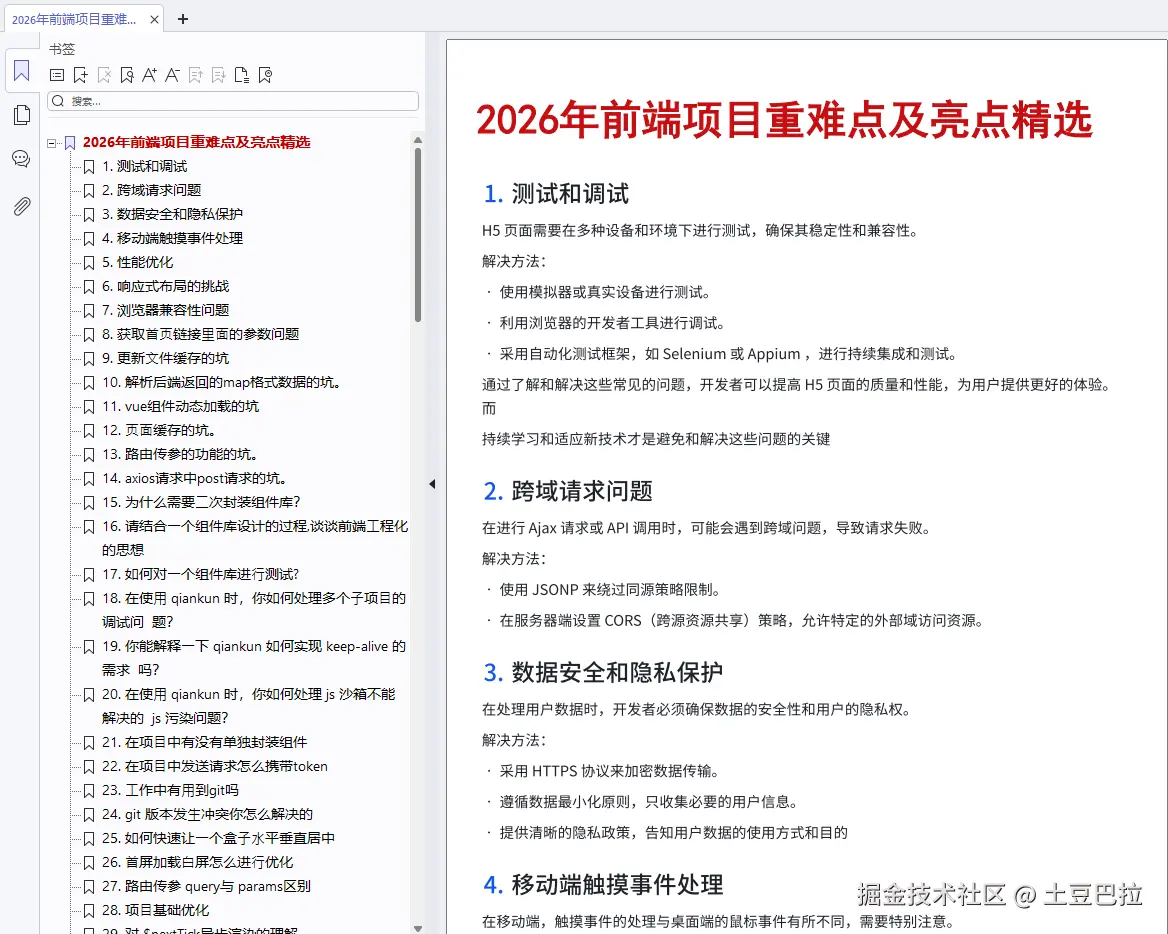The image size is (1168, 934).
Task: Go to bookmark '25. 如何快速让一个盒子水平垂直居中'
Action: pyautogui.click(x=218, y=839)
